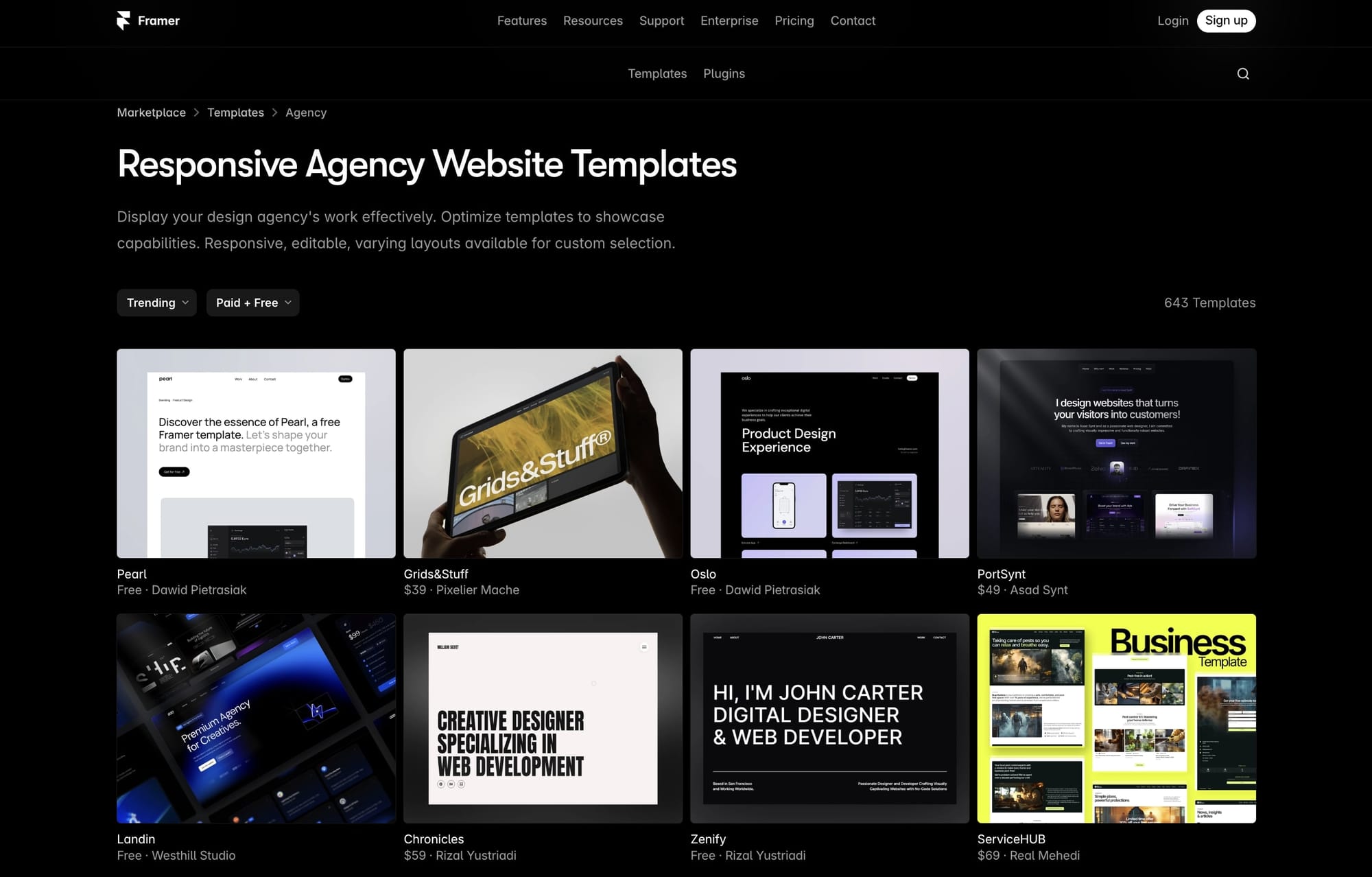1372x877 pixels.
Task: Click the Login button
Action: click(x=1173, y=20)
